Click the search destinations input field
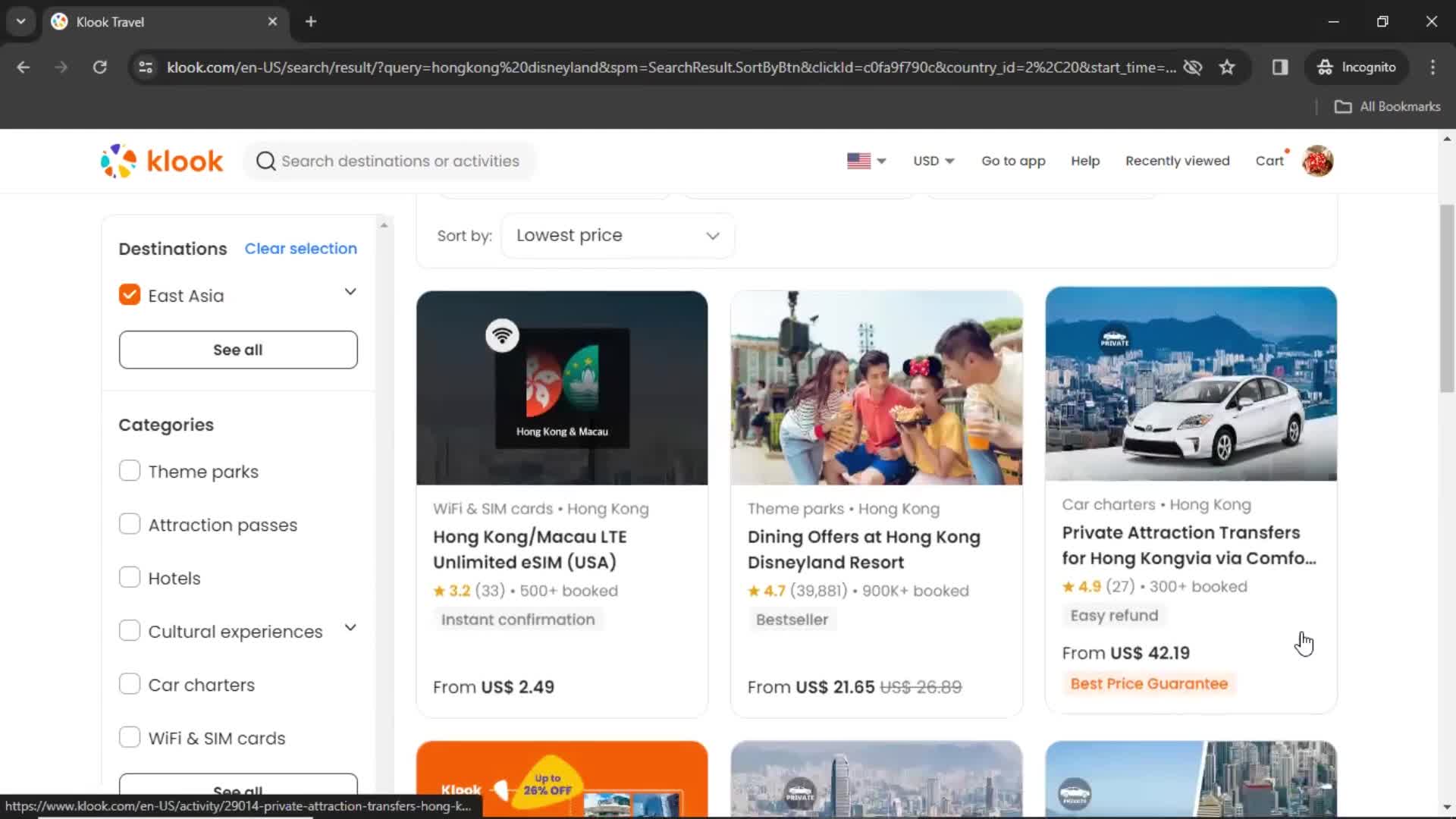1456x819 pixels. pyautogui.click(x=400, y=161)
